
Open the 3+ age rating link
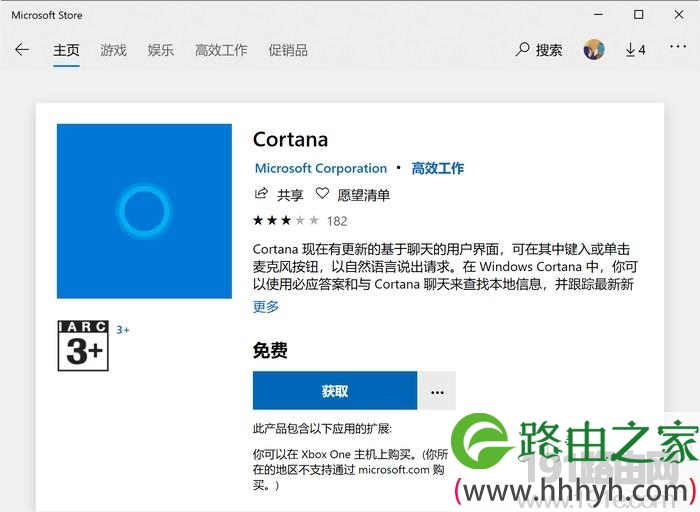pos(123,330)
